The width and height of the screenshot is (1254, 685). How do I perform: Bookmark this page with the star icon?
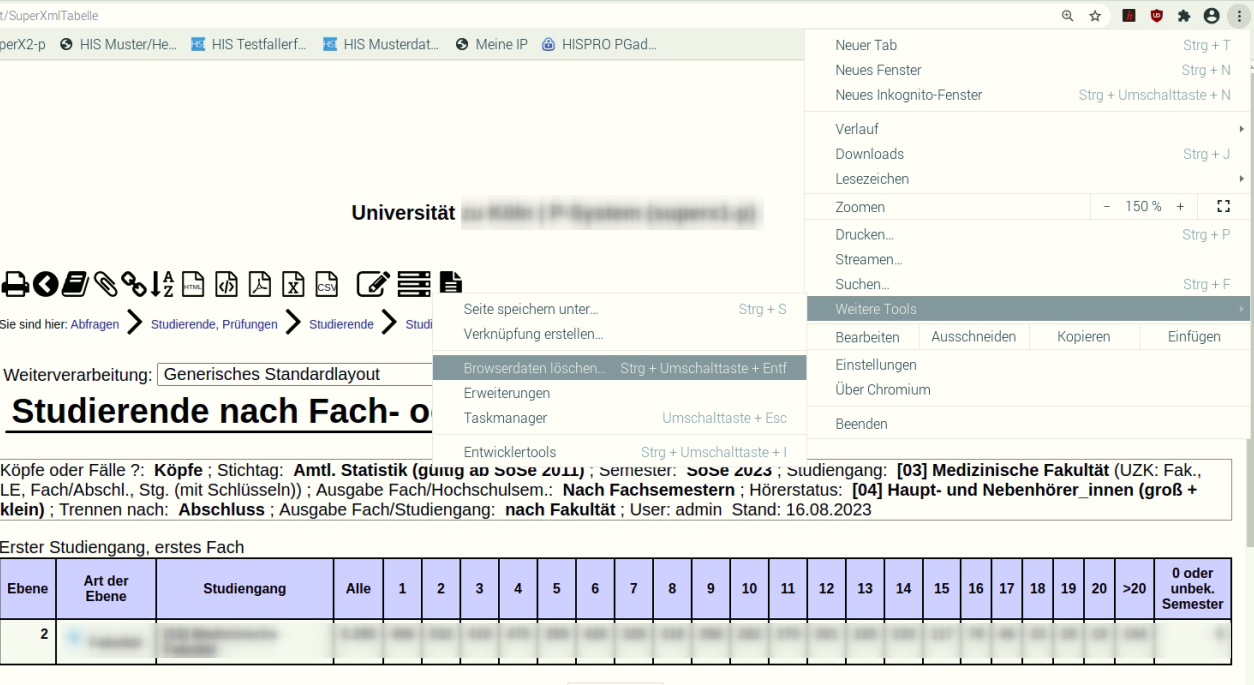point(1096,16)
